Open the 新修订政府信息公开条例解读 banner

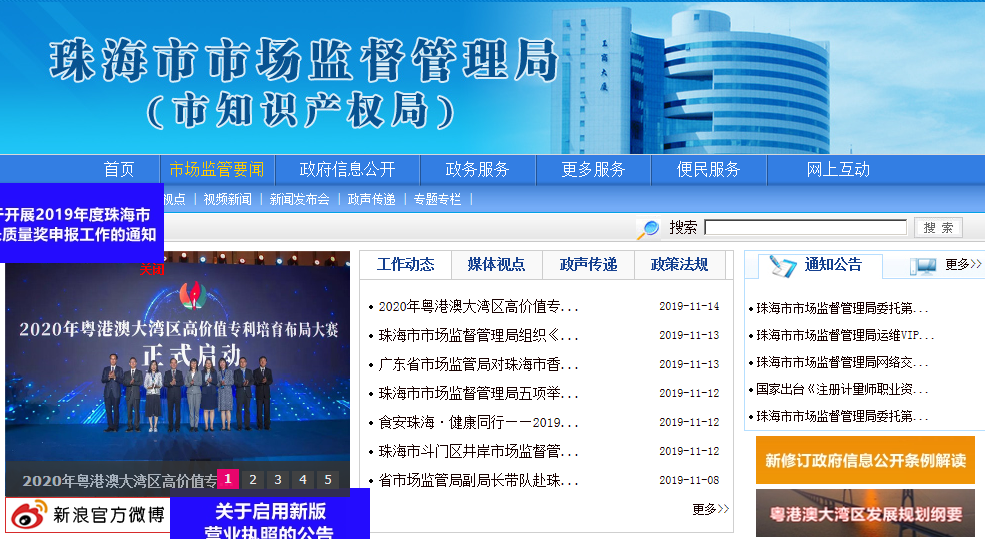click(865, 460)
